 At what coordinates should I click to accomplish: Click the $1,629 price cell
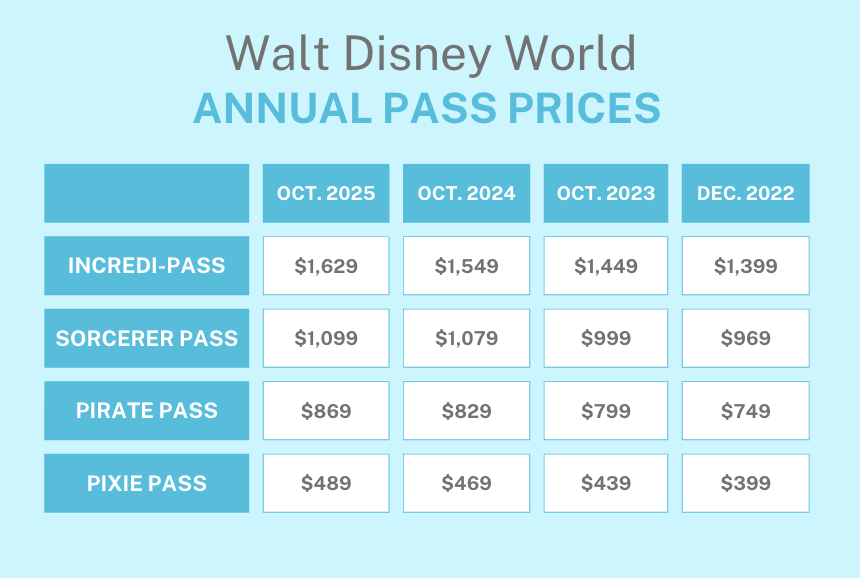(326, 266)
